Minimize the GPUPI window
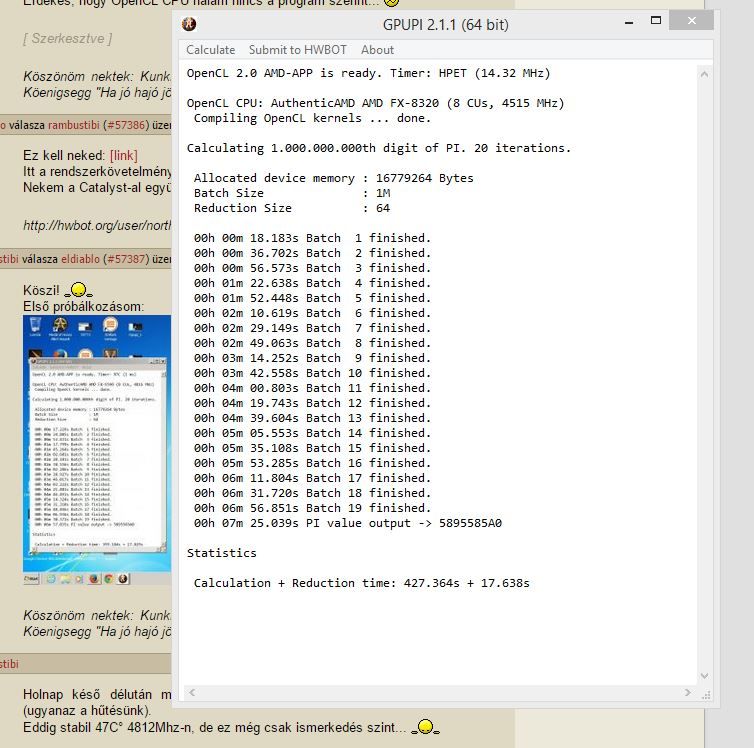This screenshot has width=754, height=748. [x=628, y=22]
